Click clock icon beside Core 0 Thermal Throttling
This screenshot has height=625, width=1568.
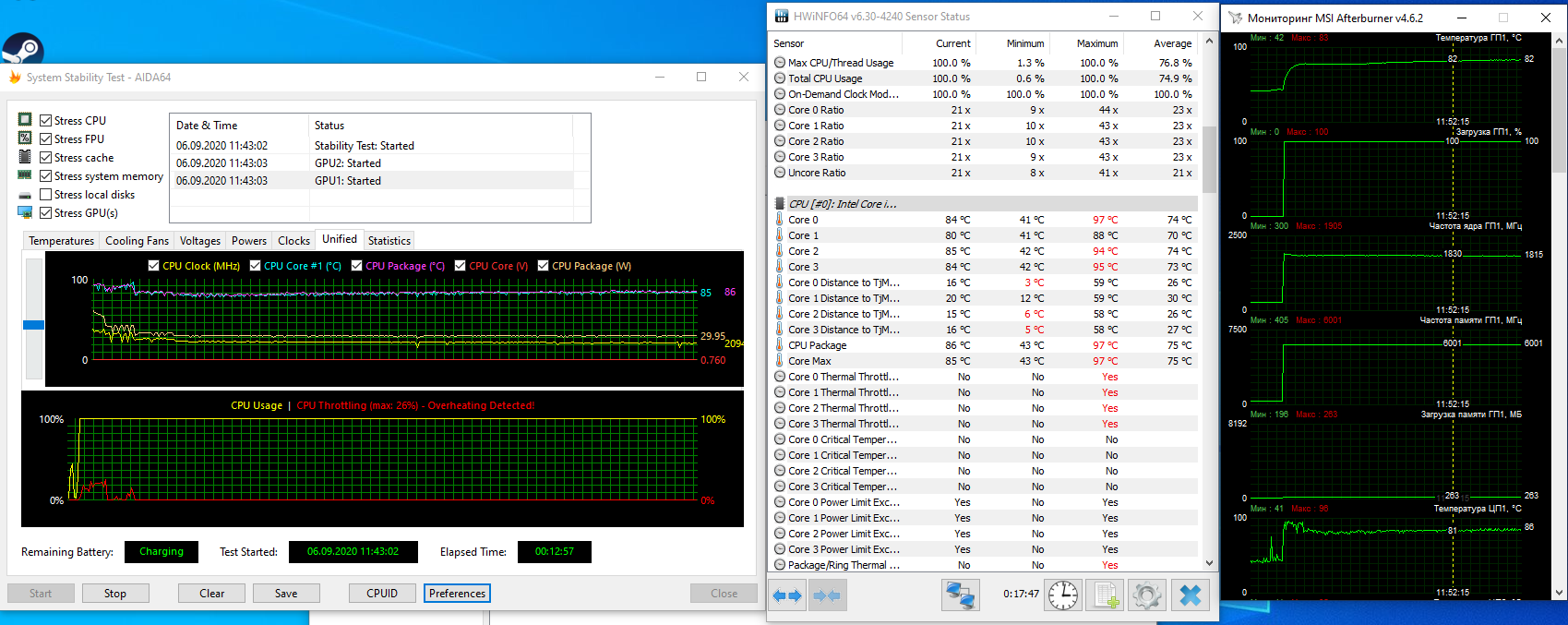click(780, 377)
